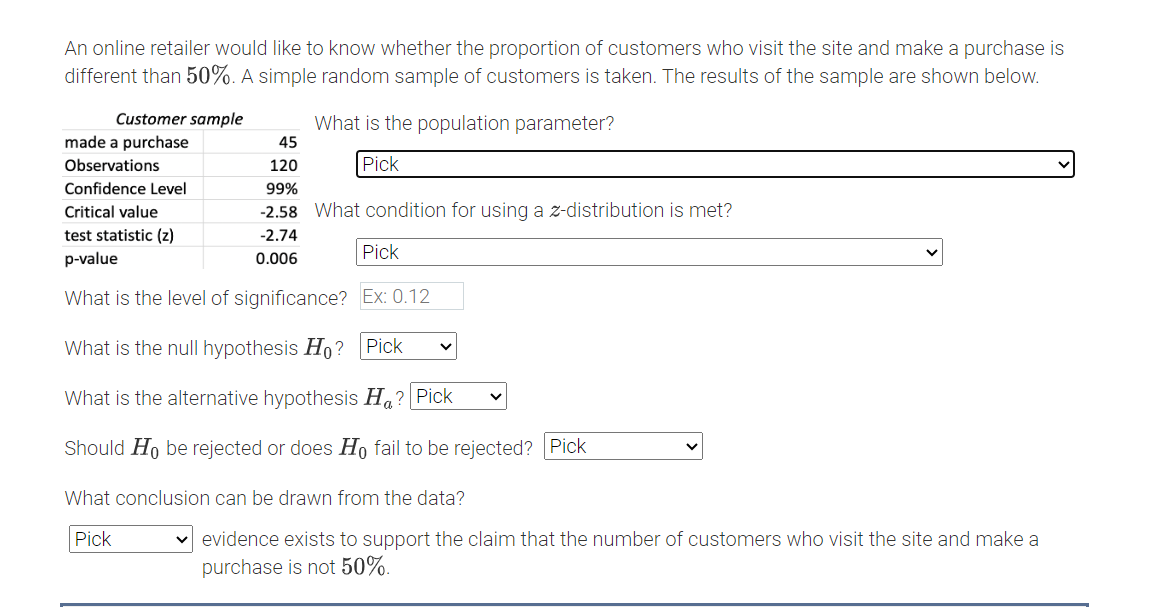This screenshot has height=607, width=1166.
Task: Open the z-distribution condition Pick dropdown
Action: [648, 252]
